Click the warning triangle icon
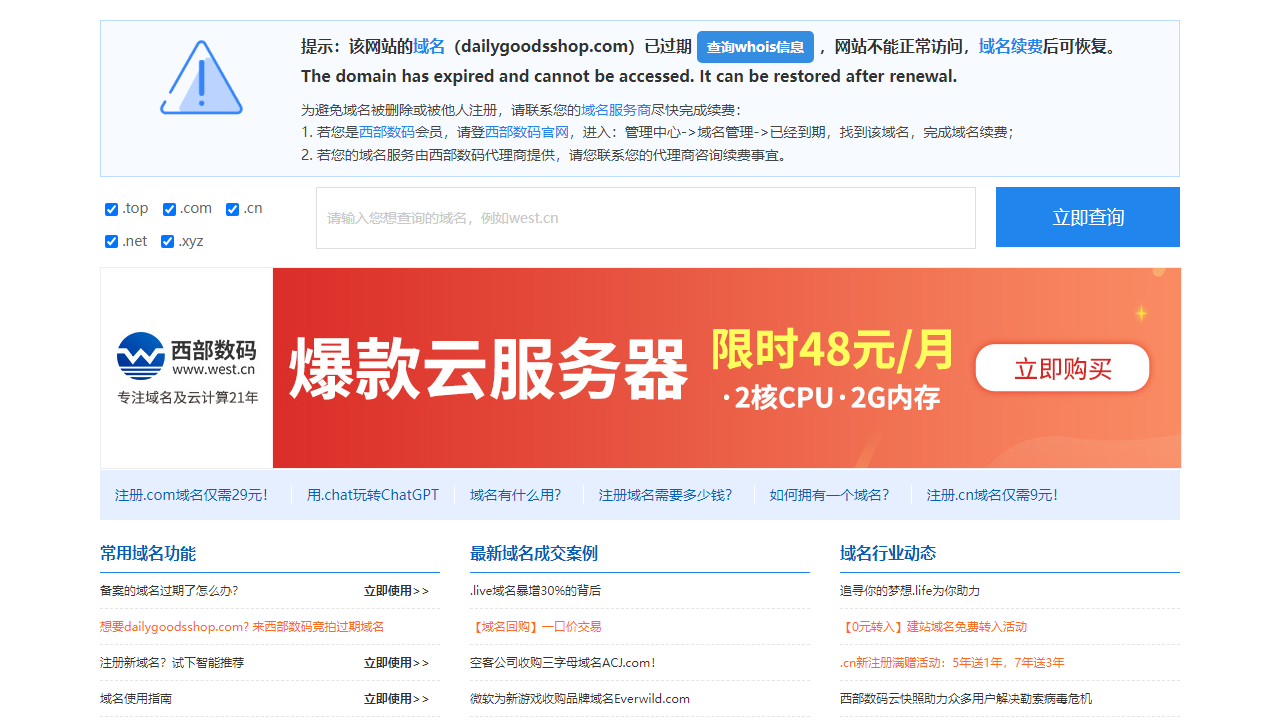The height and width of the screenshot is (720, 1280). point(201,78)
